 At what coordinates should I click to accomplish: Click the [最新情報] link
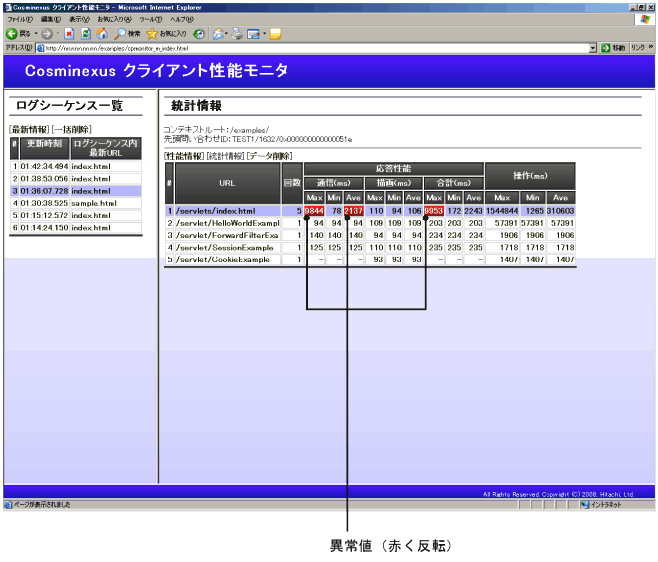[x=29, y=129]
